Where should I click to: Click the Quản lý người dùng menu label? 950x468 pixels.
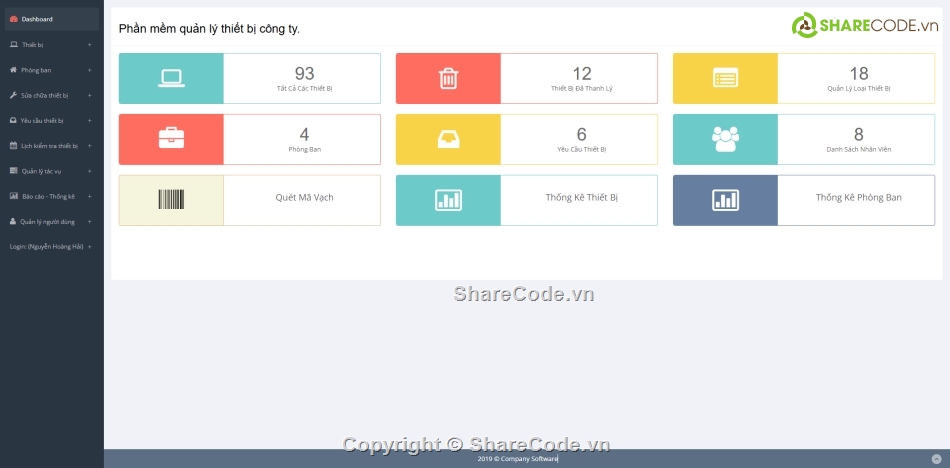coord(48,222)
